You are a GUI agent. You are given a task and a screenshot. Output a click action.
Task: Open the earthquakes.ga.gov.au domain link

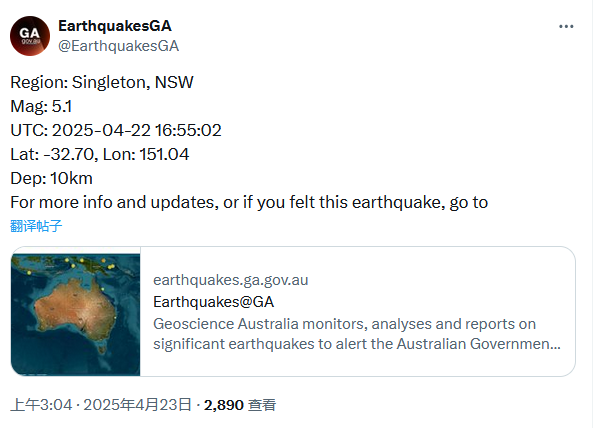point(230,280)
